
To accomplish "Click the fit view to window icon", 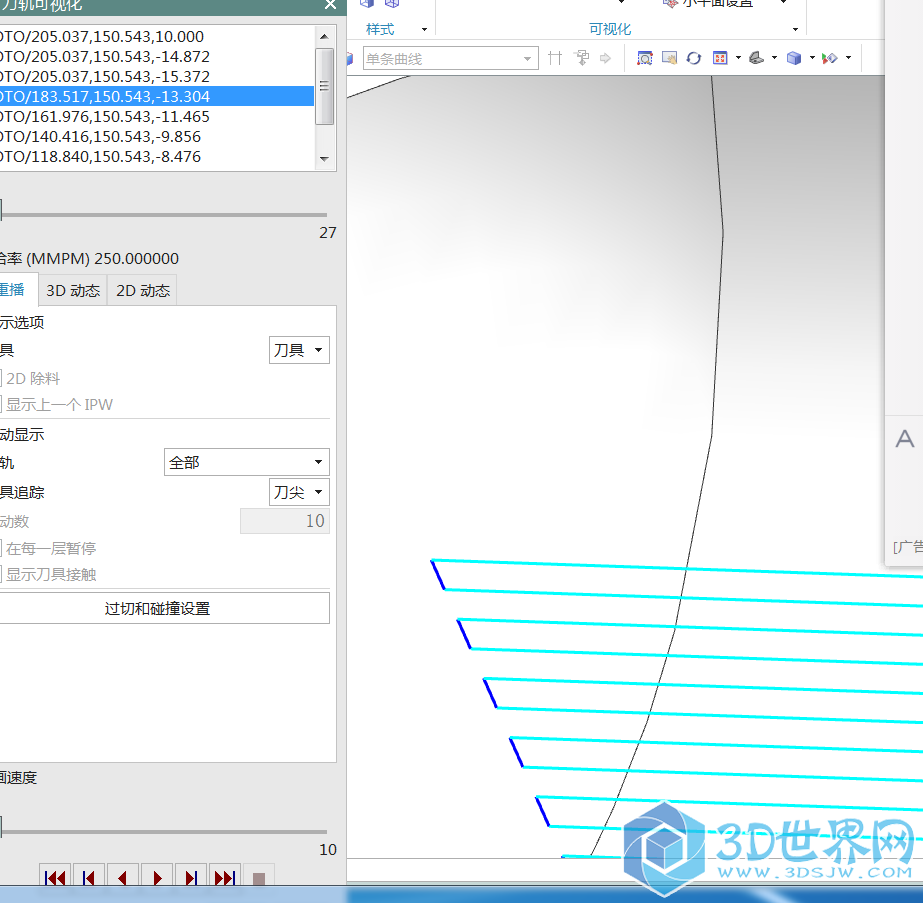I will tap(720, 58).
